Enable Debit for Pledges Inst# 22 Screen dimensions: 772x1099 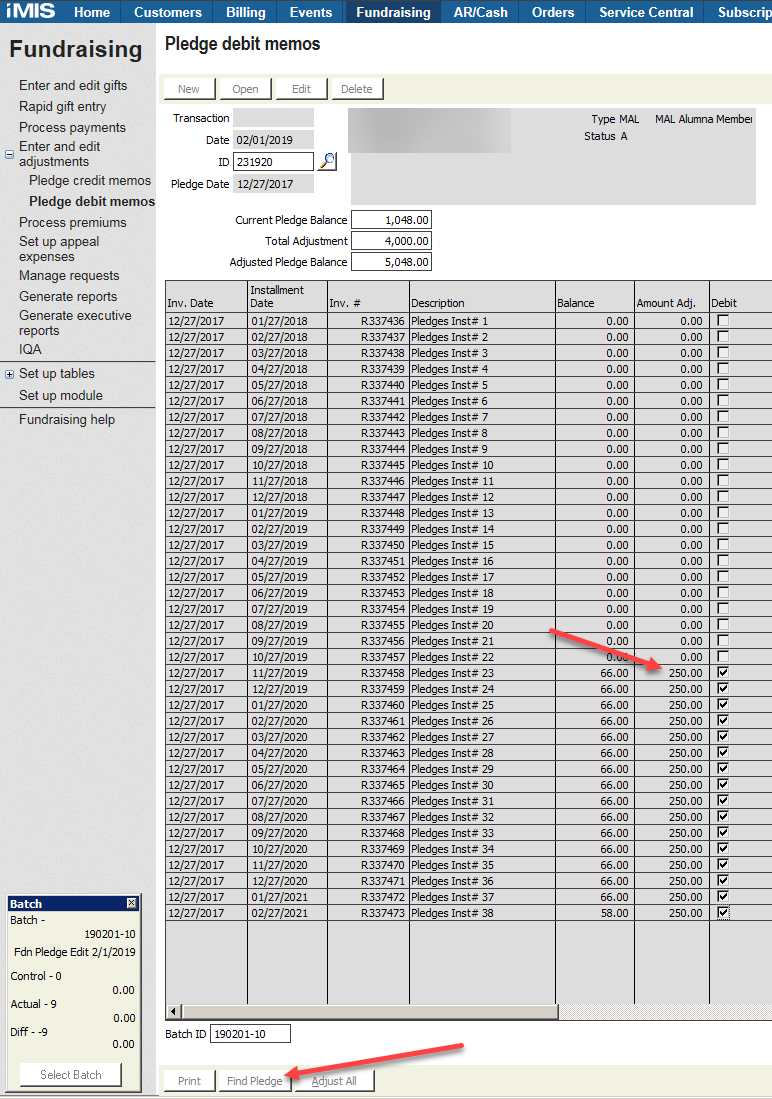tap(723, 657)
